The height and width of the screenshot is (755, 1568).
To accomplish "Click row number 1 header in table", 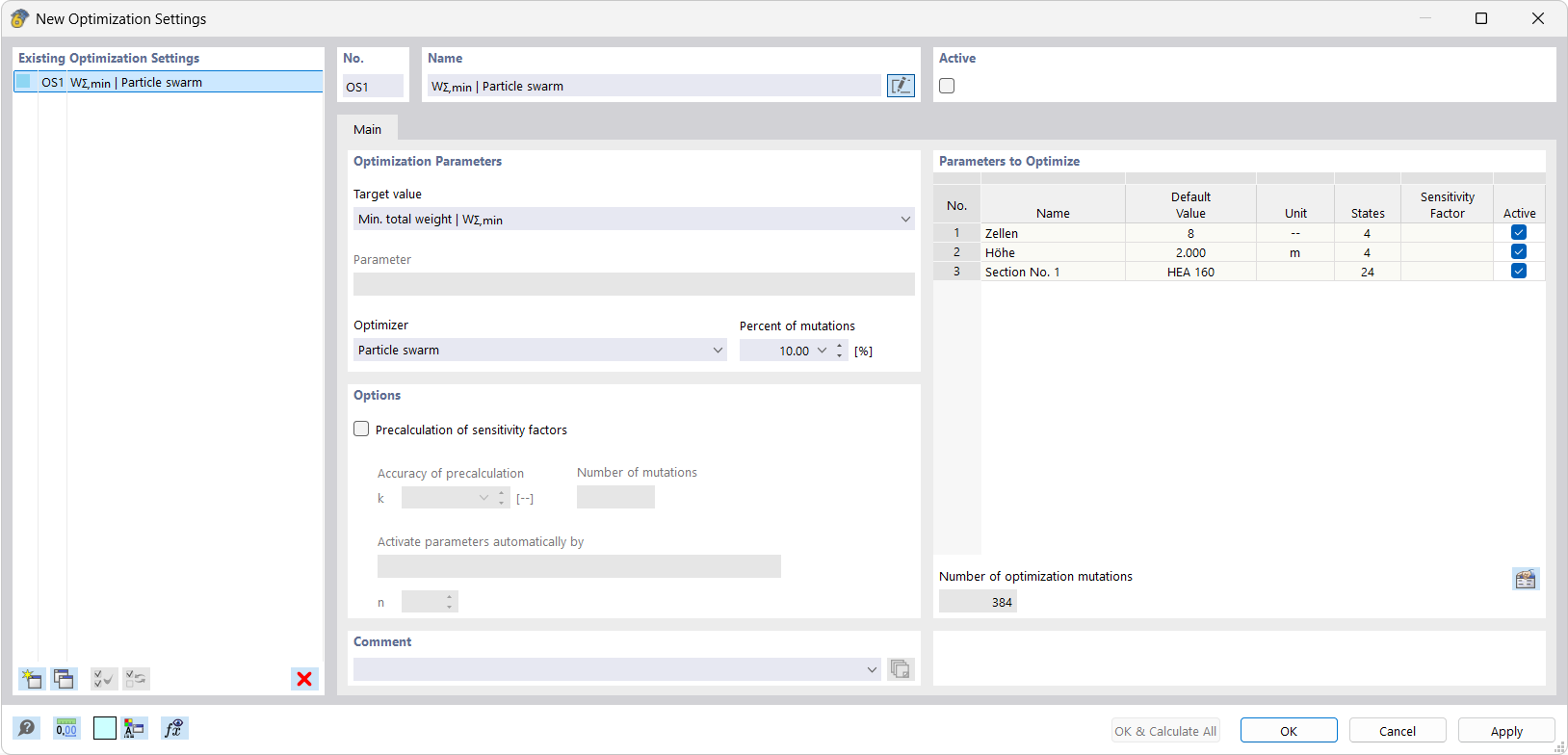I will 956,233.
